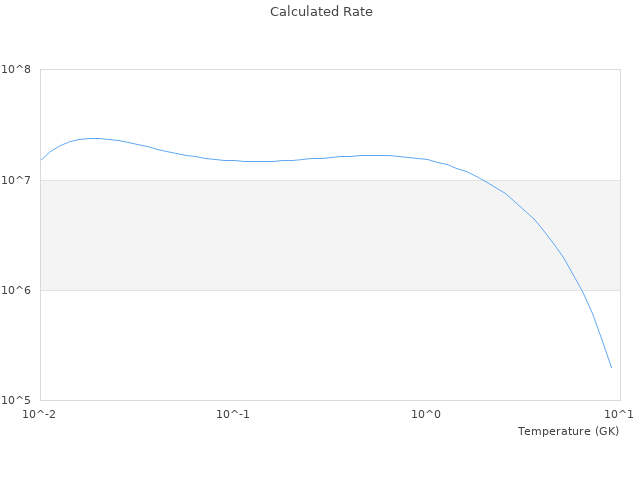640x480 pixels.
Task: Click where the curve crosses the 10^6 gridline
Action: [581, 290]
